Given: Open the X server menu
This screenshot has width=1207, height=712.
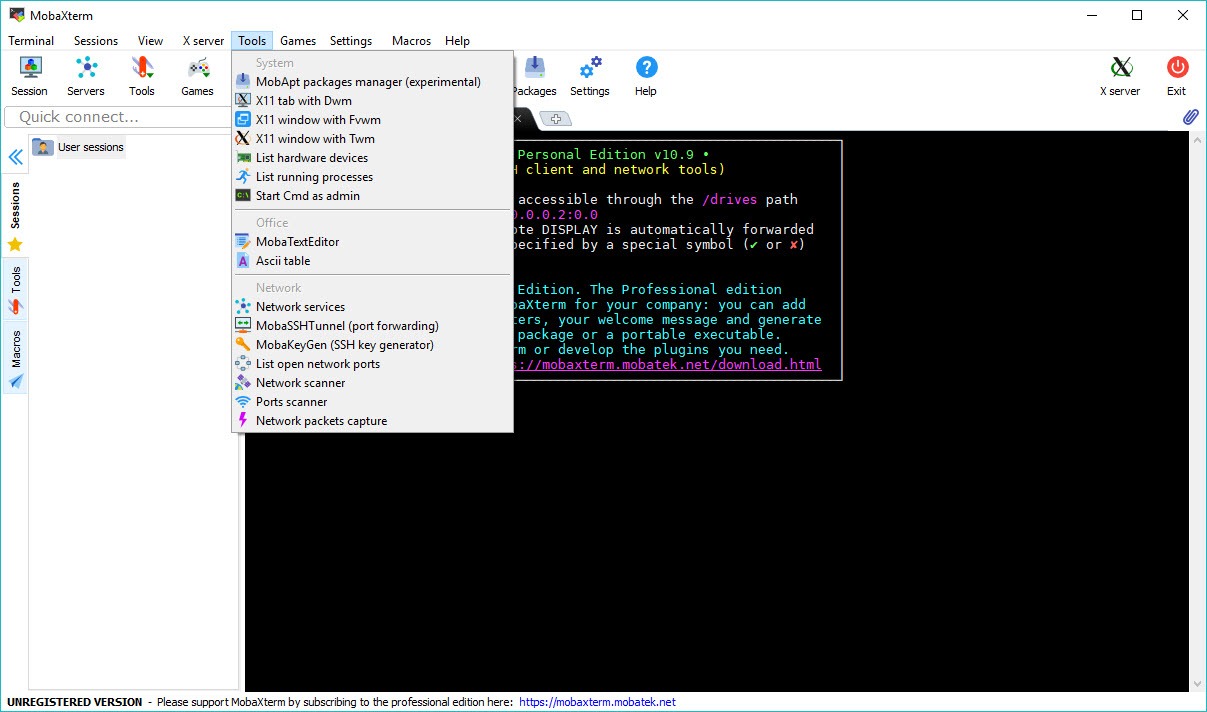Looking at the screenshot, I should (203, 41).
